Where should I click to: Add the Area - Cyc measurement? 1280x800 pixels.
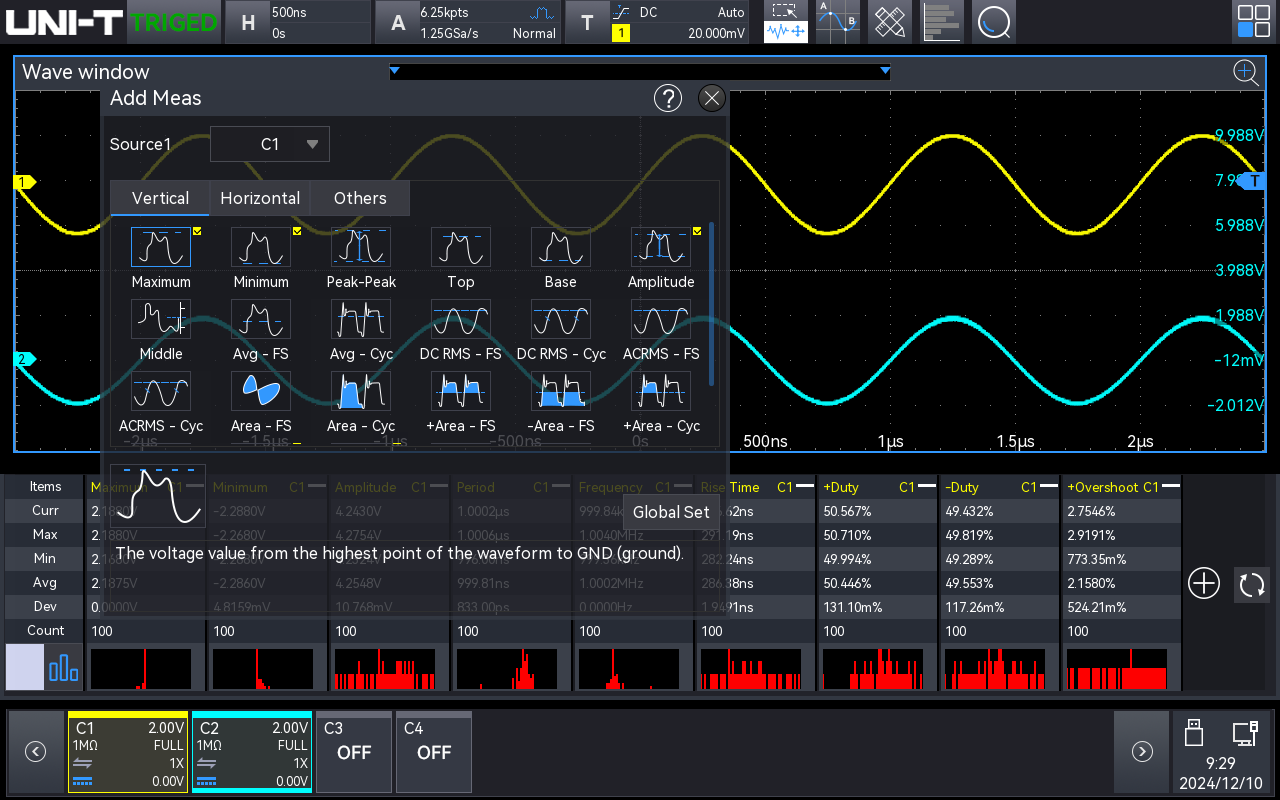(361, 391)
